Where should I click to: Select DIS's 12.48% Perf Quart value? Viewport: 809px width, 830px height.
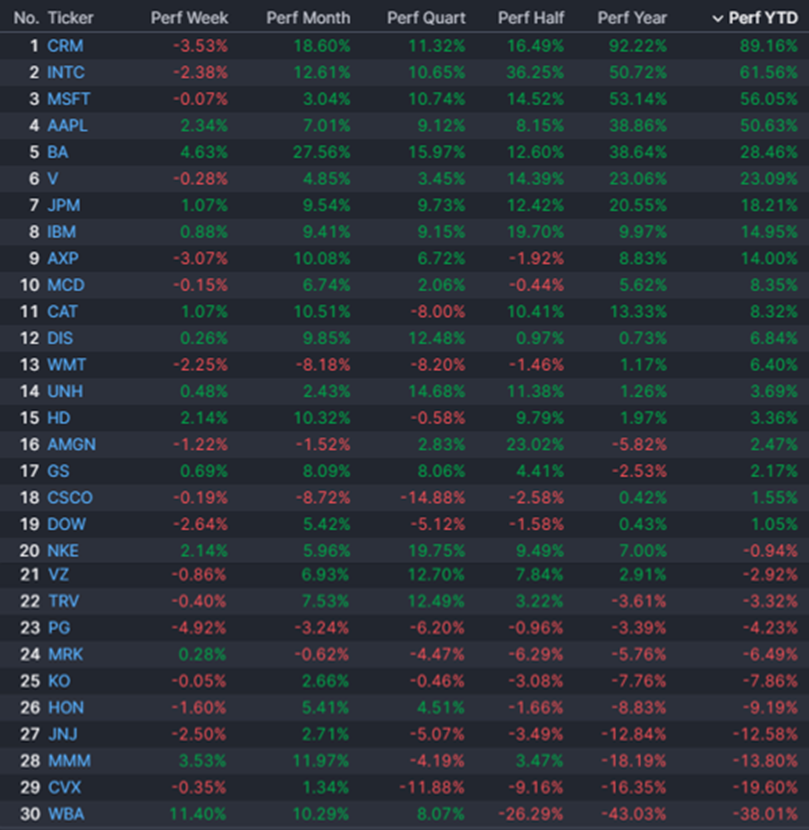click(437, 338)
